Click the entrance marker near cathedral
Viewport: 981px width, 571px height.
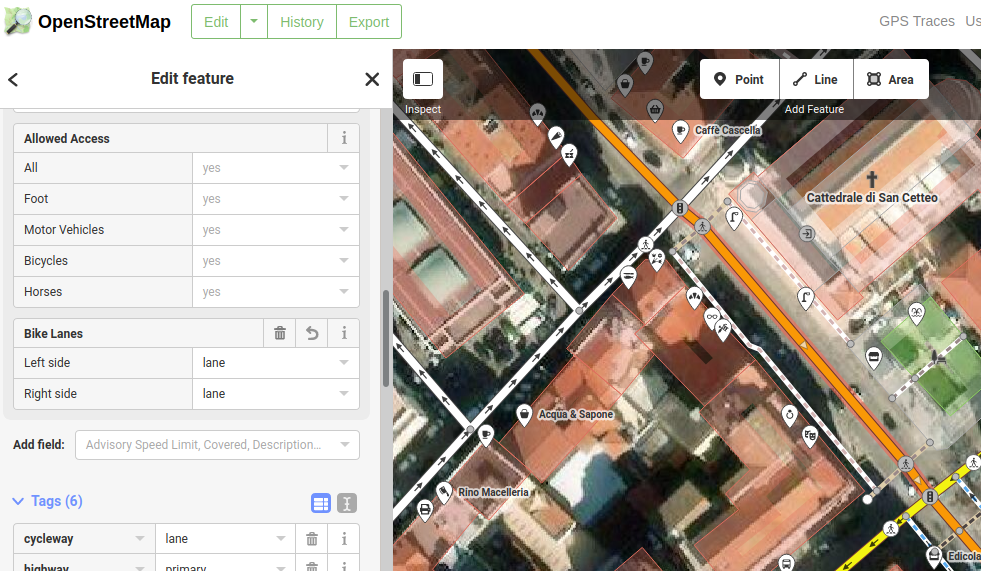click(x=807, y=234)
